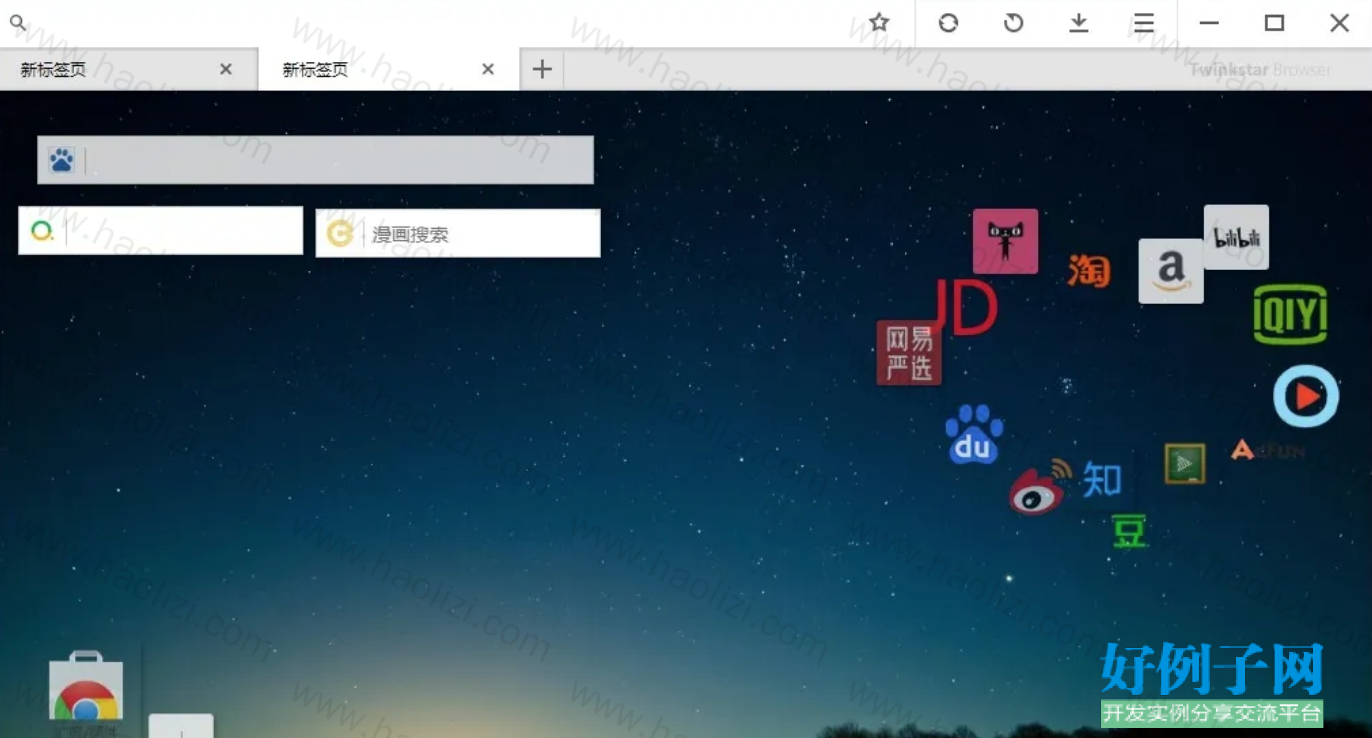Switch to the inactive 新标签页 tab
The image size is (1372, 738).
pos(129,69)
